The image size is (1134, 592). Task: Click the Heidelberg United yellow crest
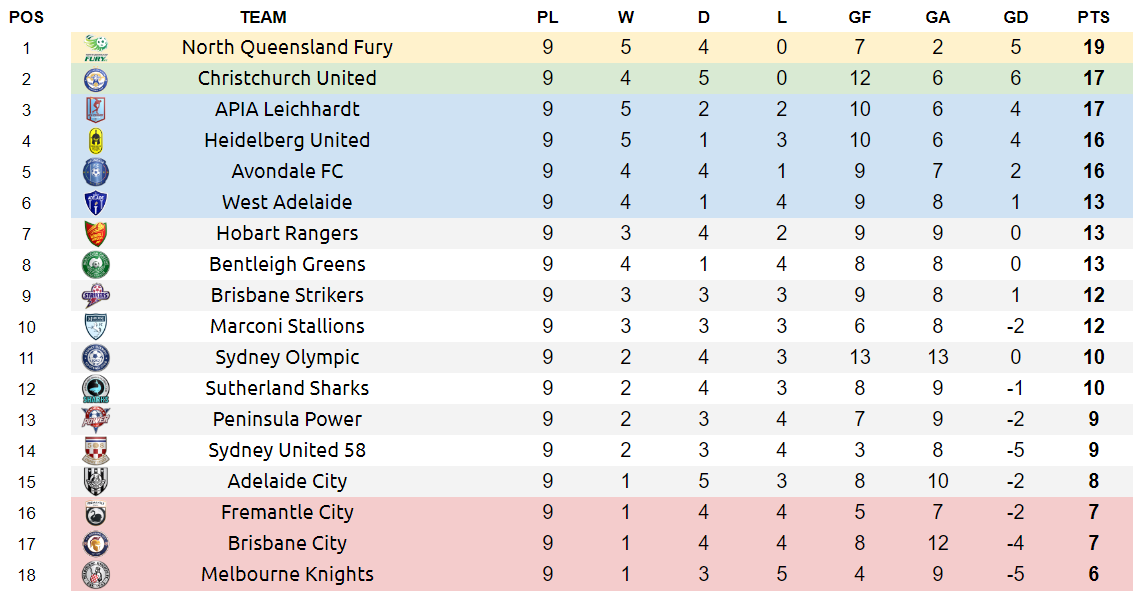point(95,141)
